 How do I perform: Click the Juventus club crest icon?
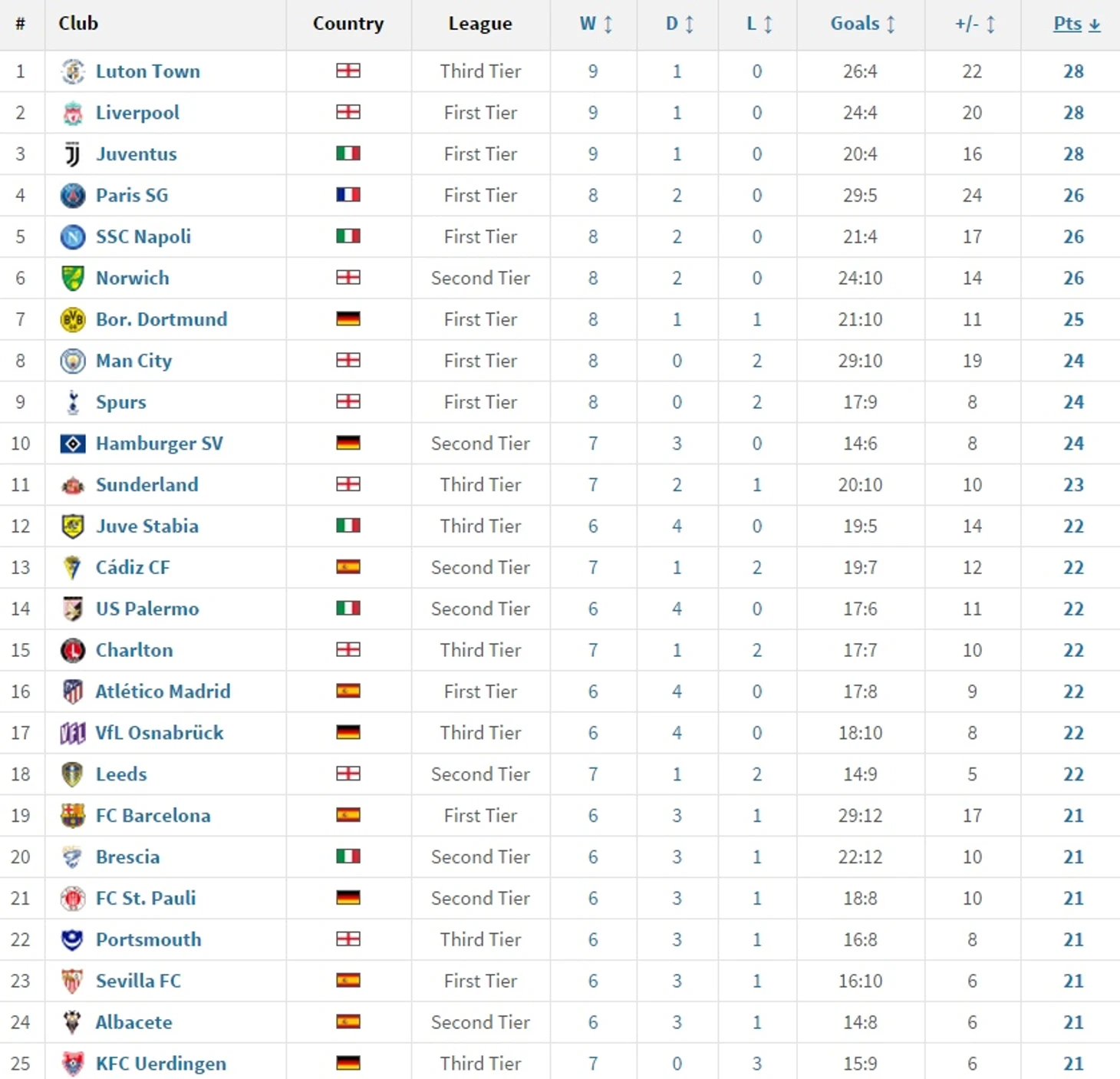tap(73, 154)
